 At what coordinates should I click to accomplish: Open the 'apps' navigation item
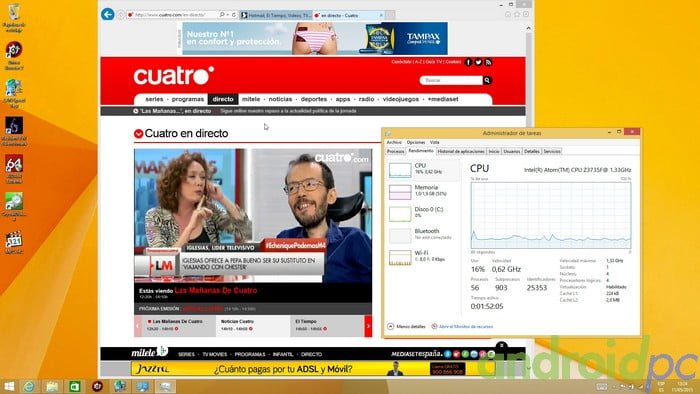343,99
